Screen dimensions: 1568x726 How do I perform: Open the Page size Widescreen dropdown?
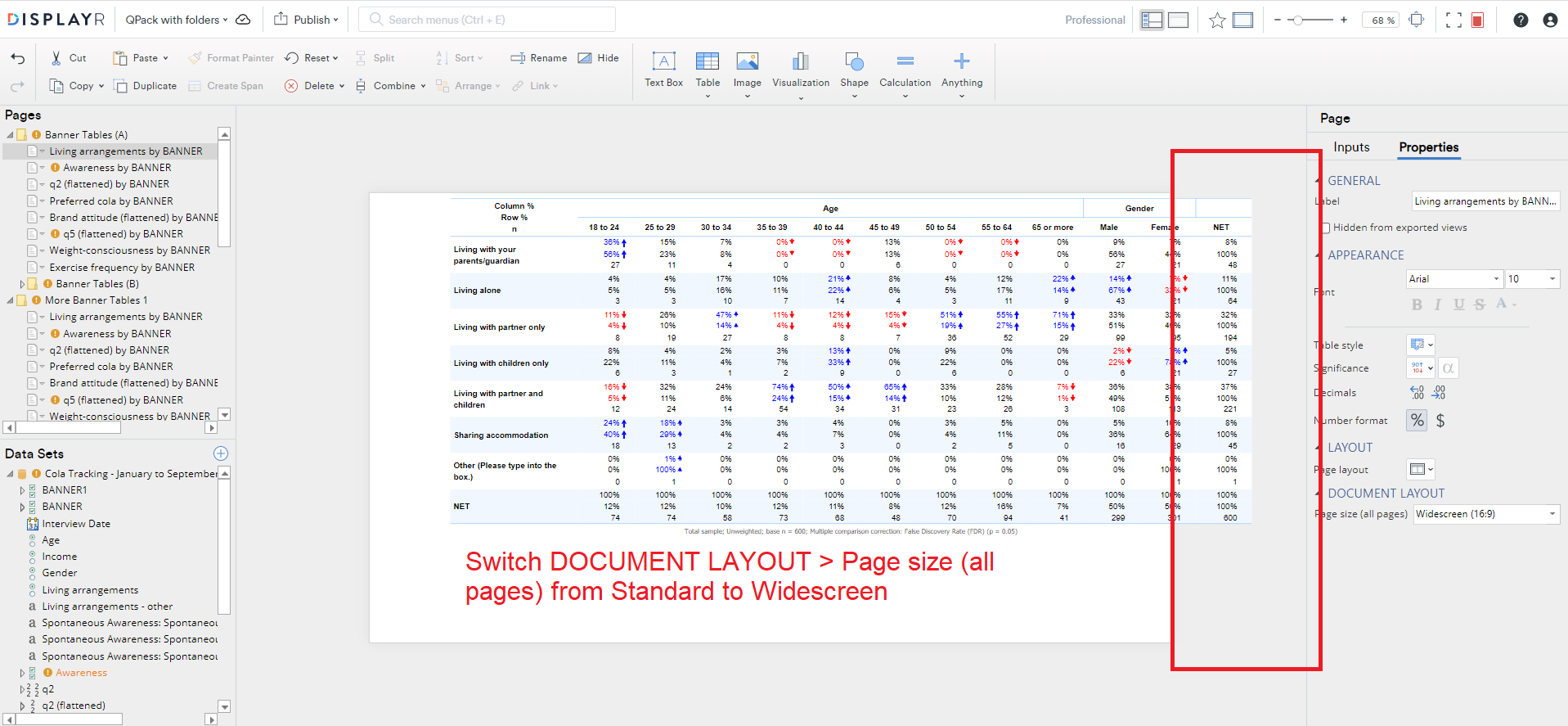click(x=1486, y=514)
